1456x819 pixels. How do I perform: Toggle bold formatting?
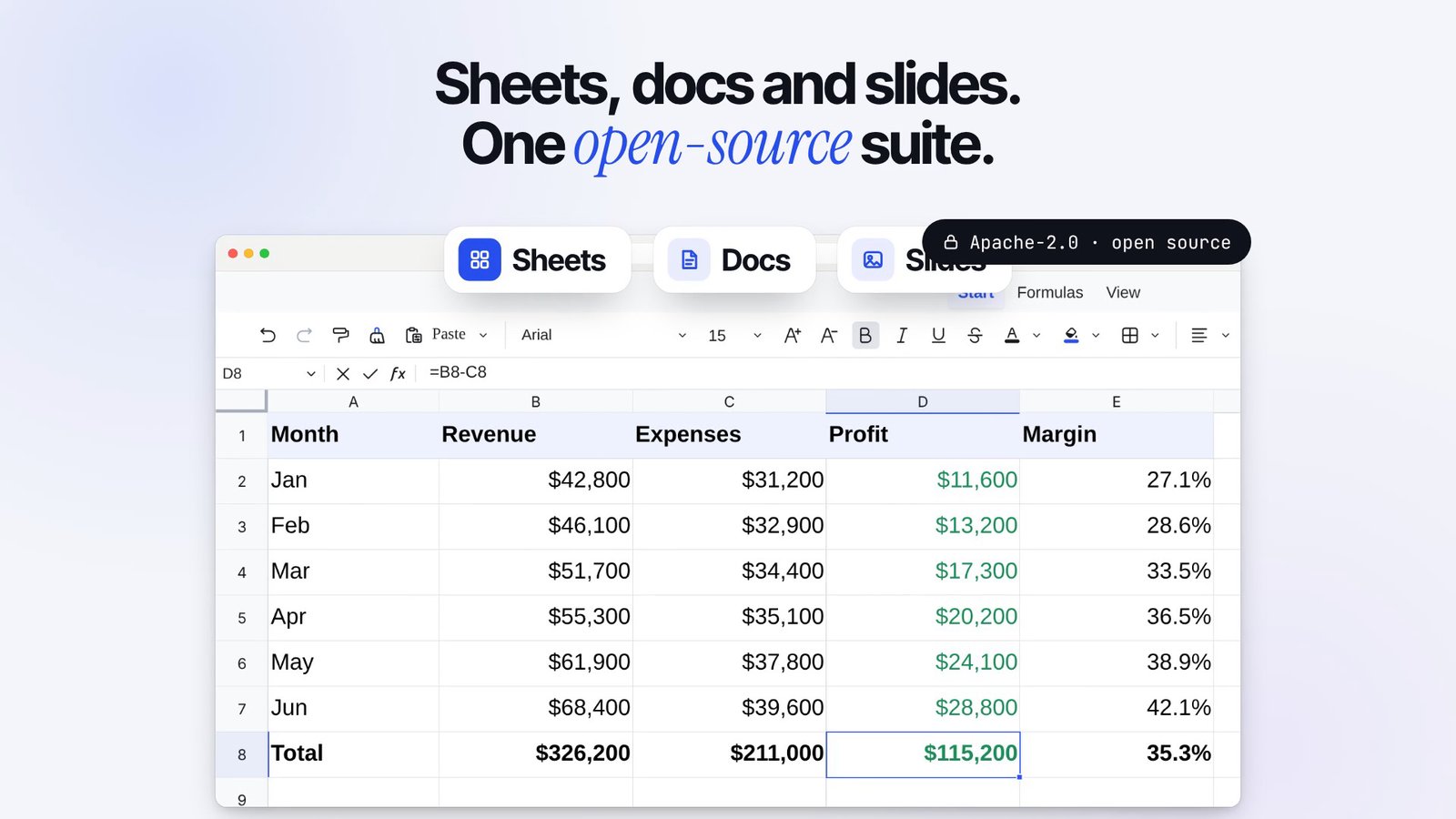tap(865, 335)
